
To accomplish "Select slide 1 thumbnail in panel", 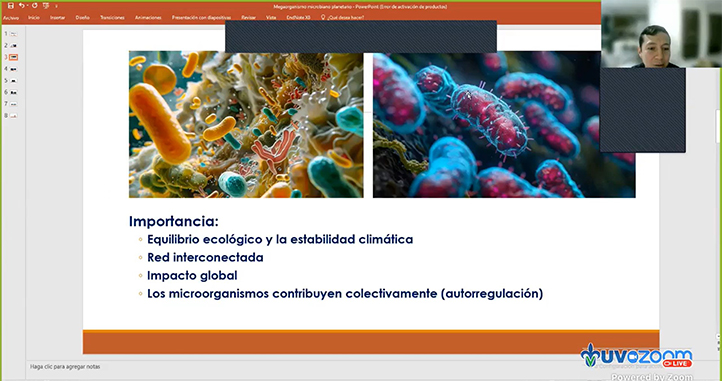I will pyautogui.click(x=13, y=34).
